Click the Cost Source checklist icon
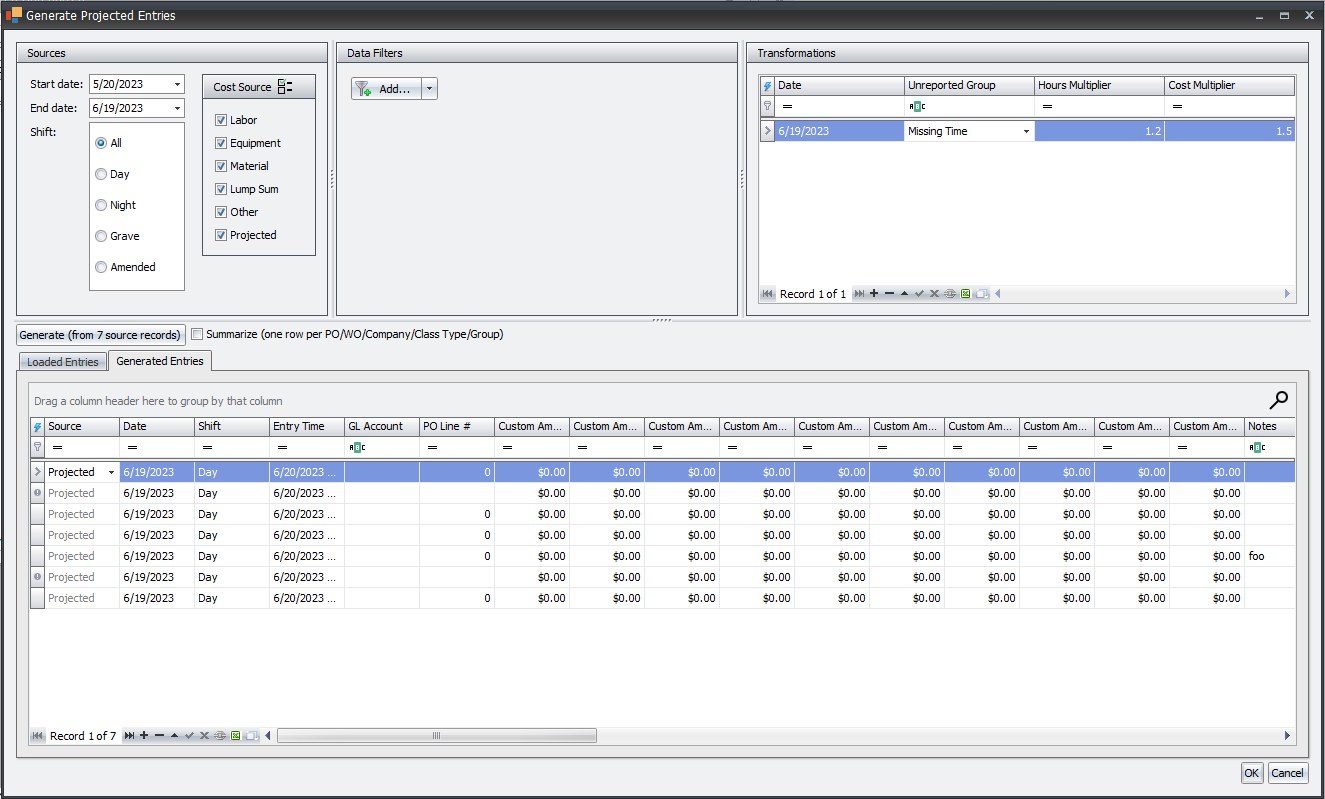 point(285,87)
